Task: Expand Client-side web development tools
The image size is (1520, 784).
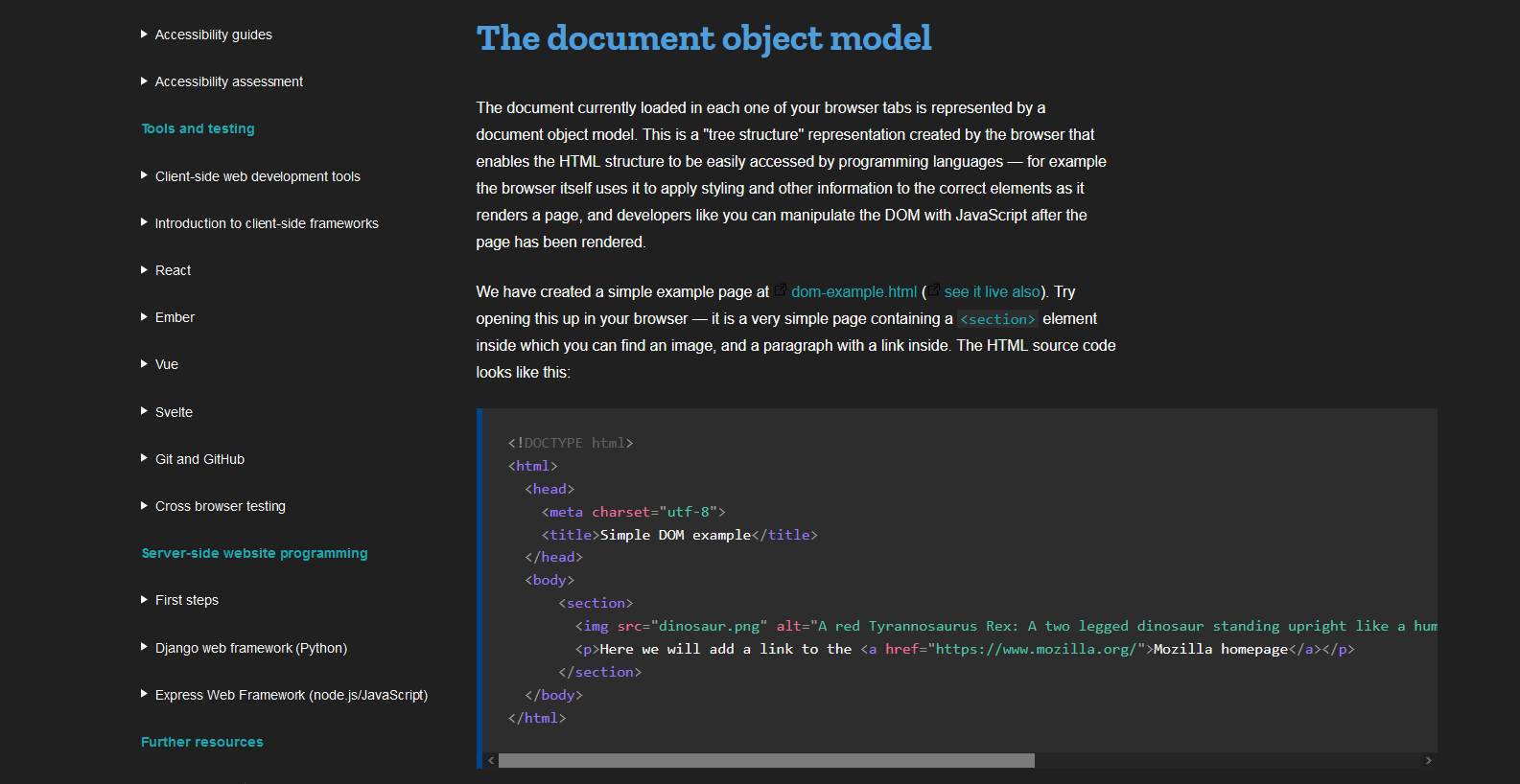Action: (x=250, y=176)
